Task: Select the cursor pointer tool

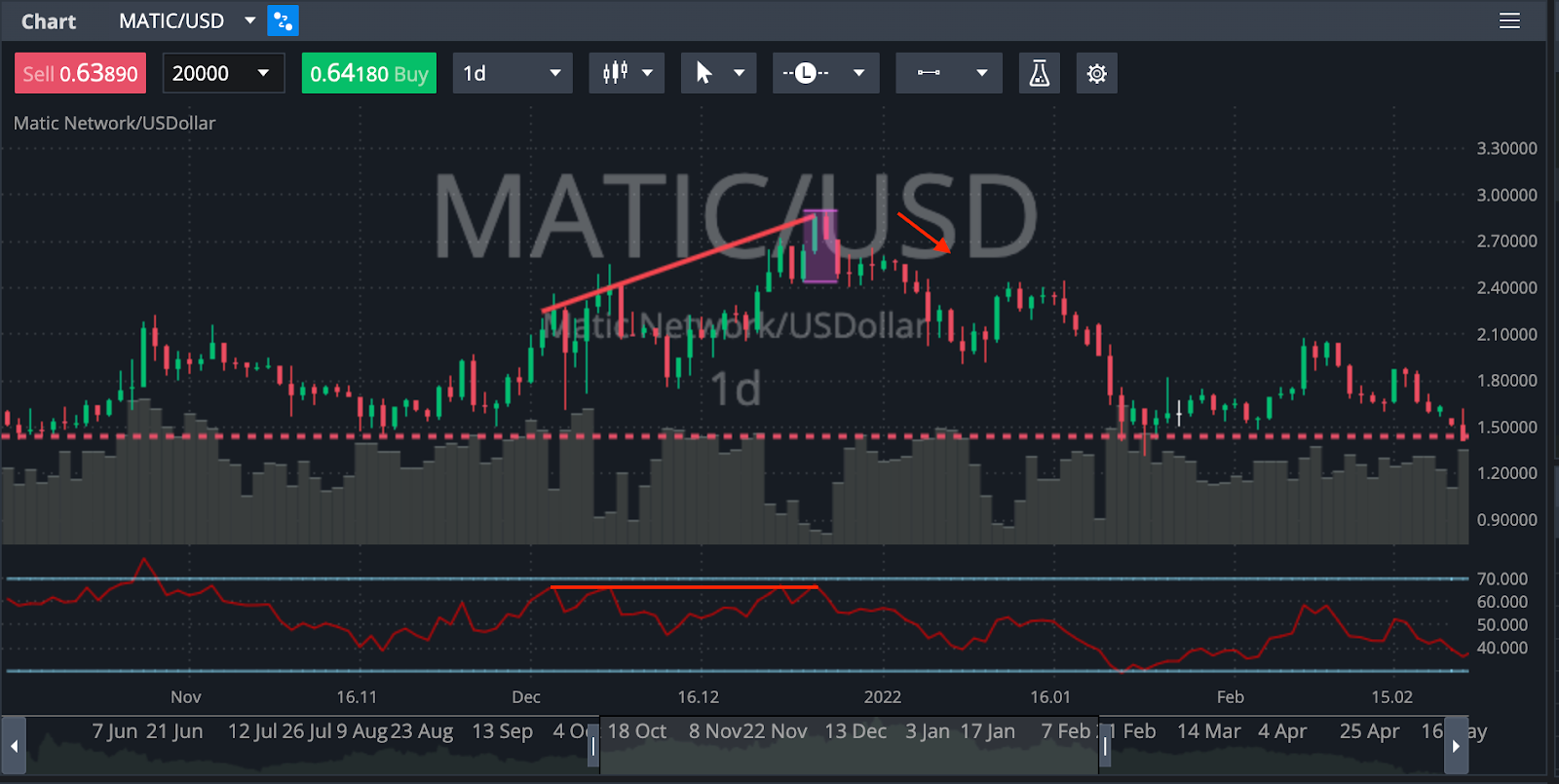Action: [x=703, y=73]
